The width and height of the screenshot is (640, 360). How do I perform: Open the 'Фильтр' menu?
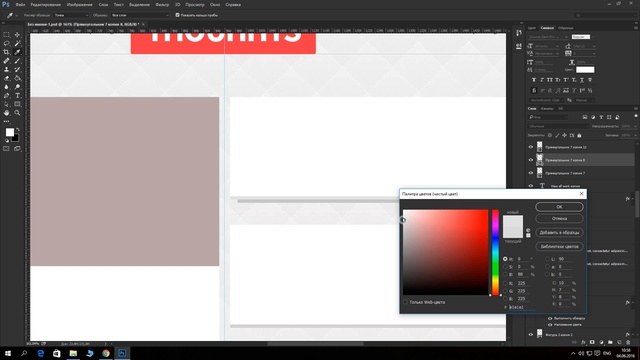(162, 4)
